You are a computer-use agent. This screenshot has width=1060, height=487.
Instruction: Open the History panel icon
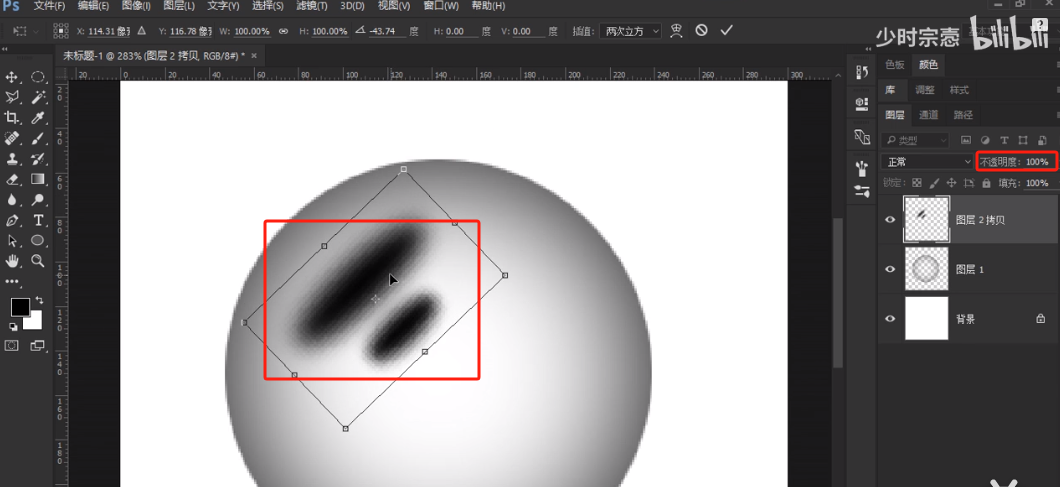(x=862, y=72)
